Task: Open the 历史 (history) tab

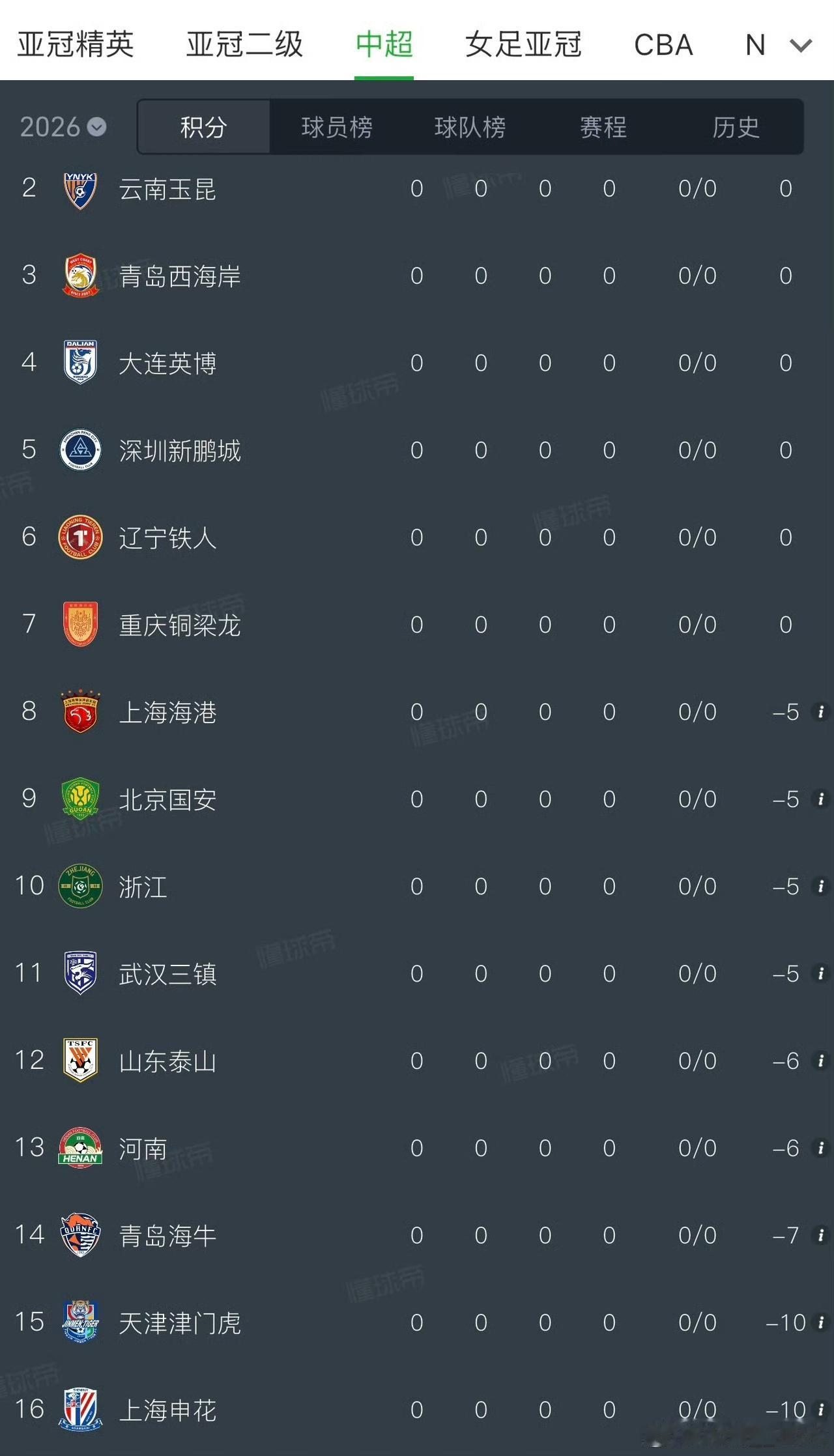Action: pos(736,126)
